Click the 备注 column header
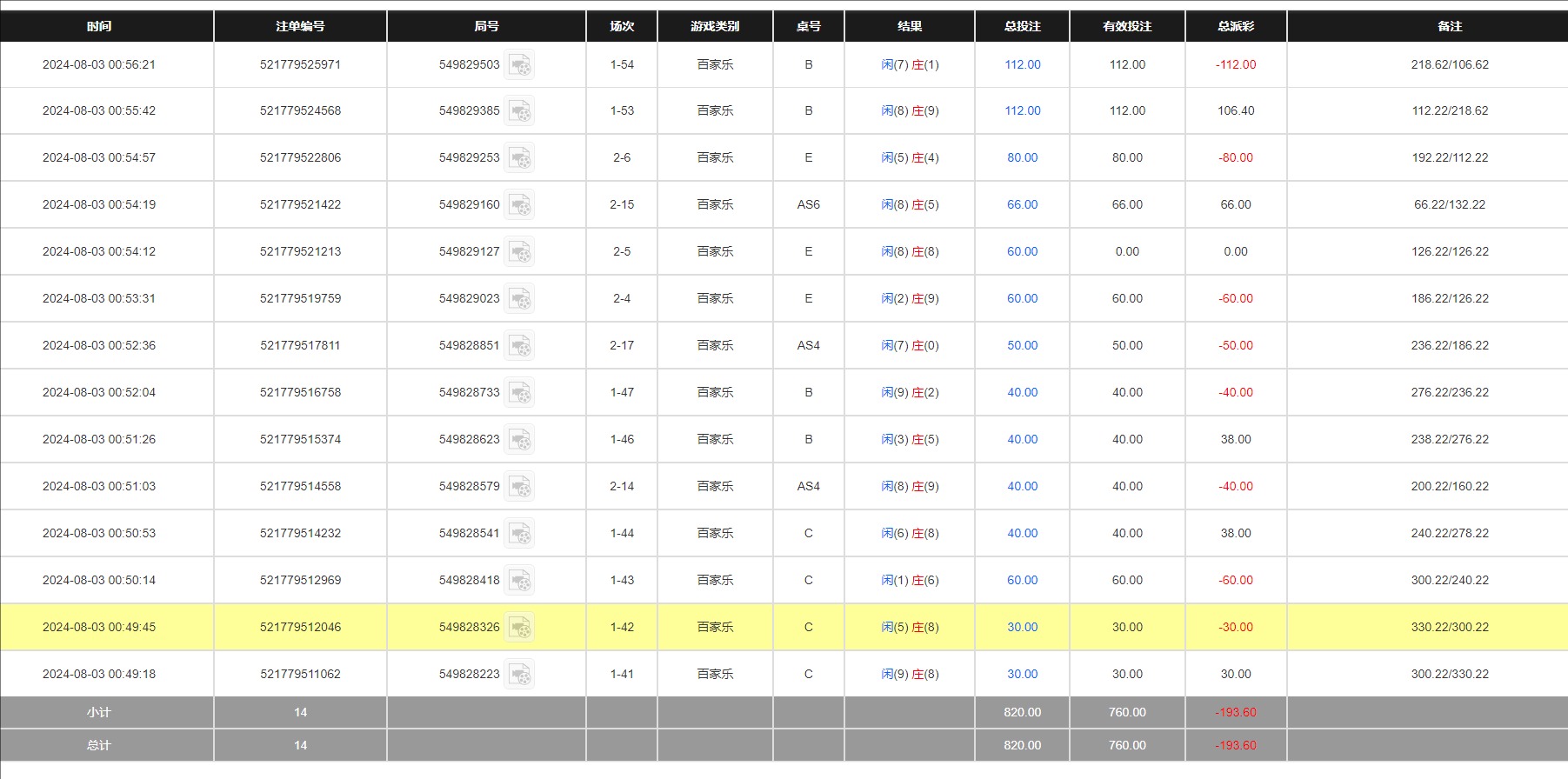Image resolution: width=1568 pixels, height=779 pixels. pos(1449,26)
